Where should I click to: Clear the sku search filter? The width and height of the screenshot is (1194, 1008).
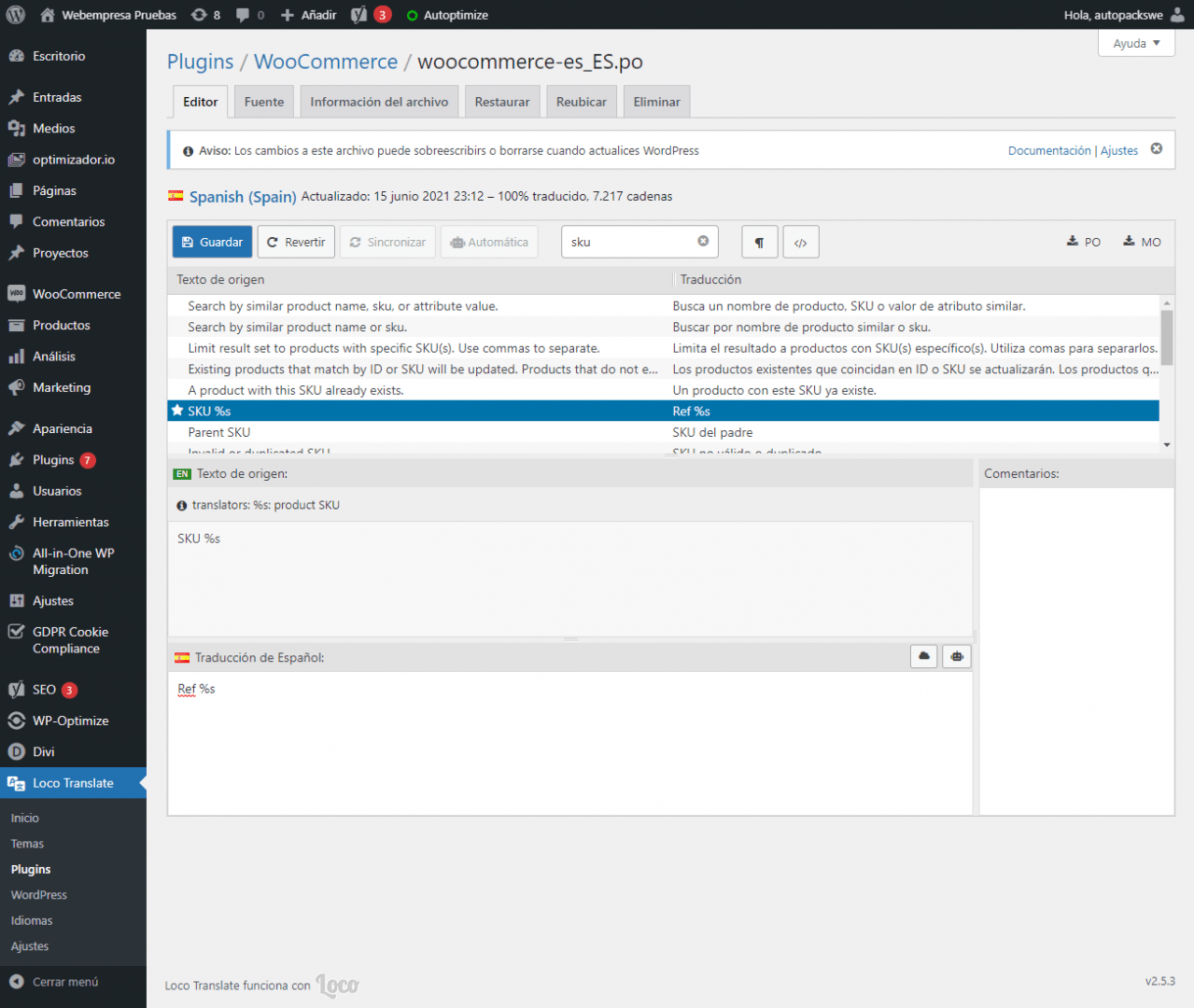click(x=703, y=241)
